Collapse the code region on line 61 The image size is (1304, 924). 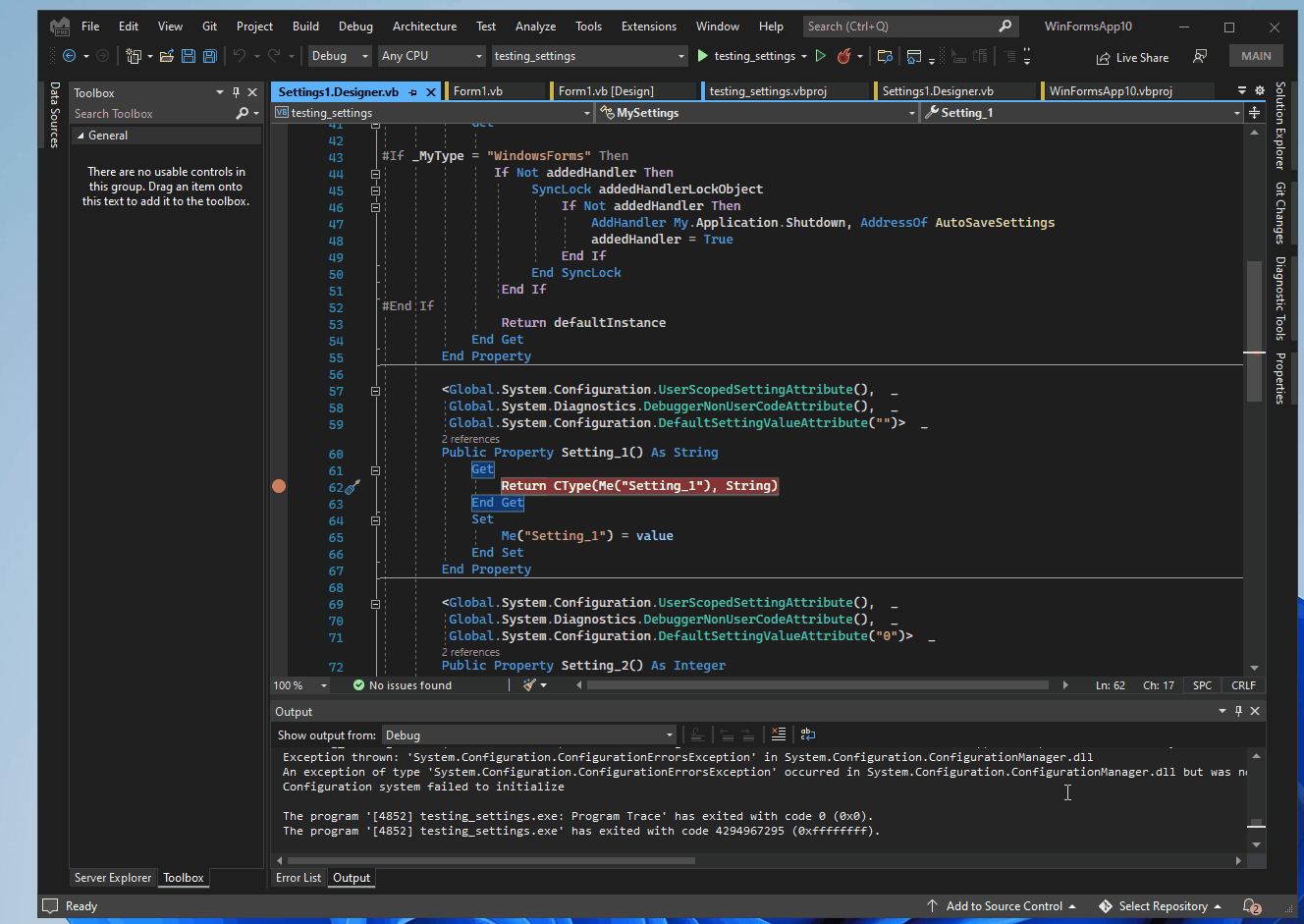[x=375, y=469]
